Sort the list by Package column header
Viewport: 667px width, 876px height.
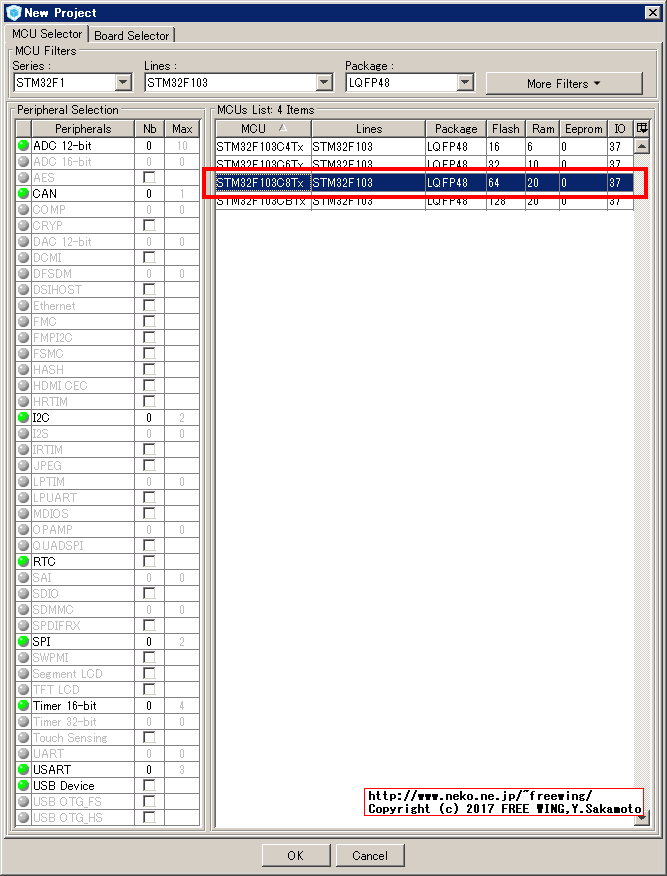(456, 128)
